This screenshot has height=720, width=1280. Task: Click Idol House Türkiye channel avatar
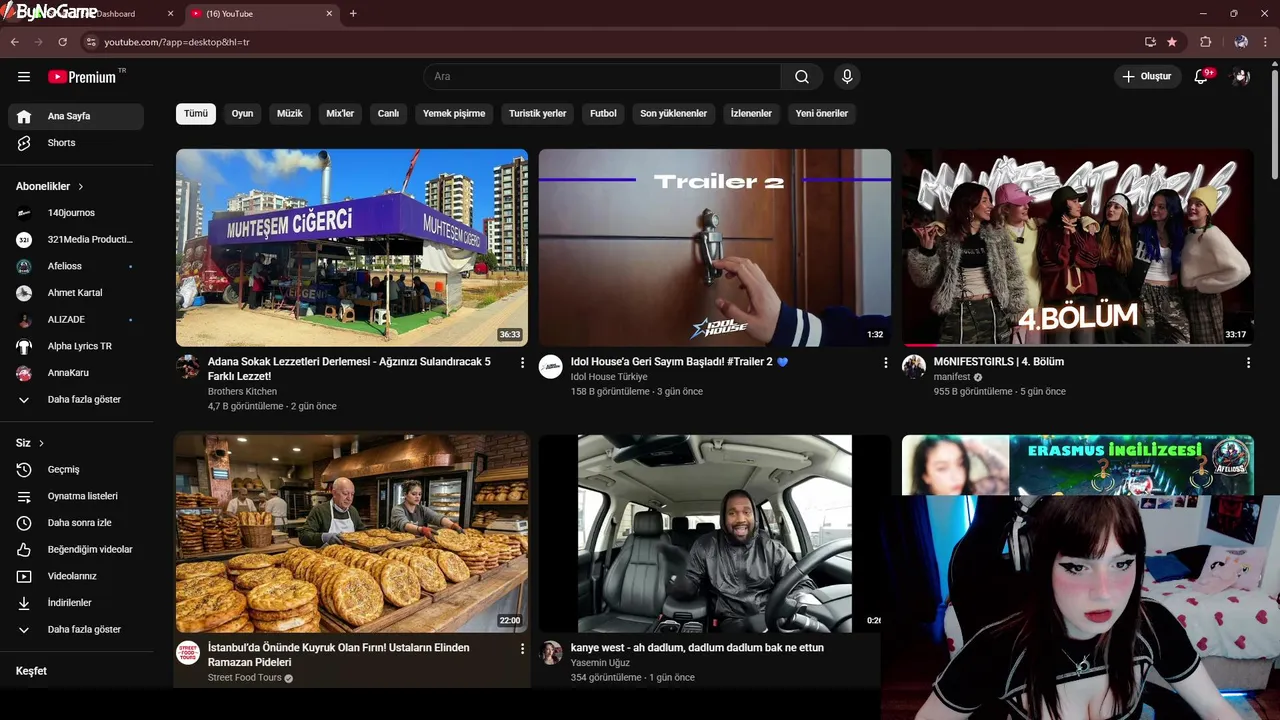point(551,367)
